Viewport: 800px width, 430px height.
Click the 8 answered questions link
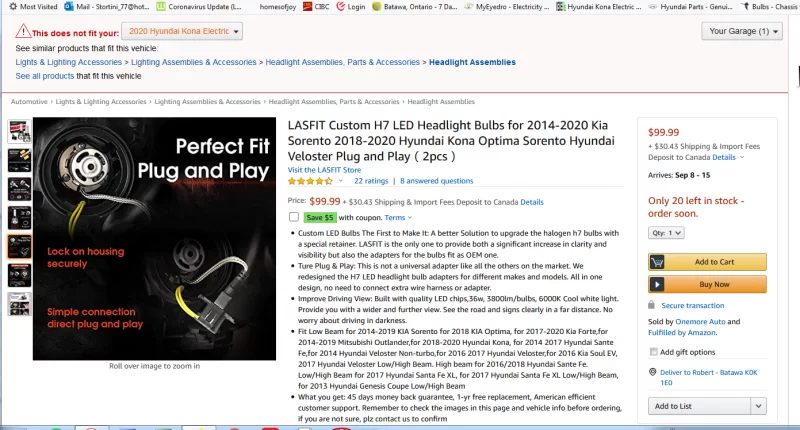click(436, 181)
